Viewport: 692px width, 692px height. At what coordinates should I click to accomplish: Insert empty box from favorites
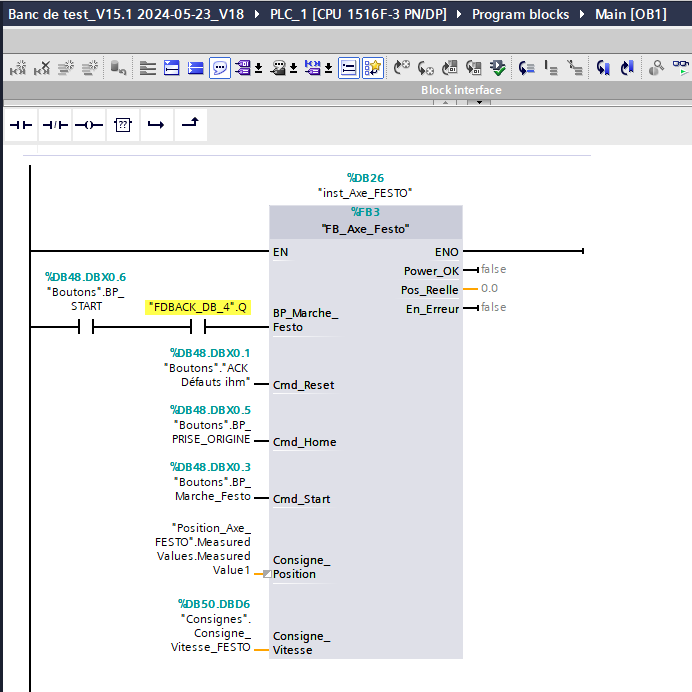pos(123,125)
